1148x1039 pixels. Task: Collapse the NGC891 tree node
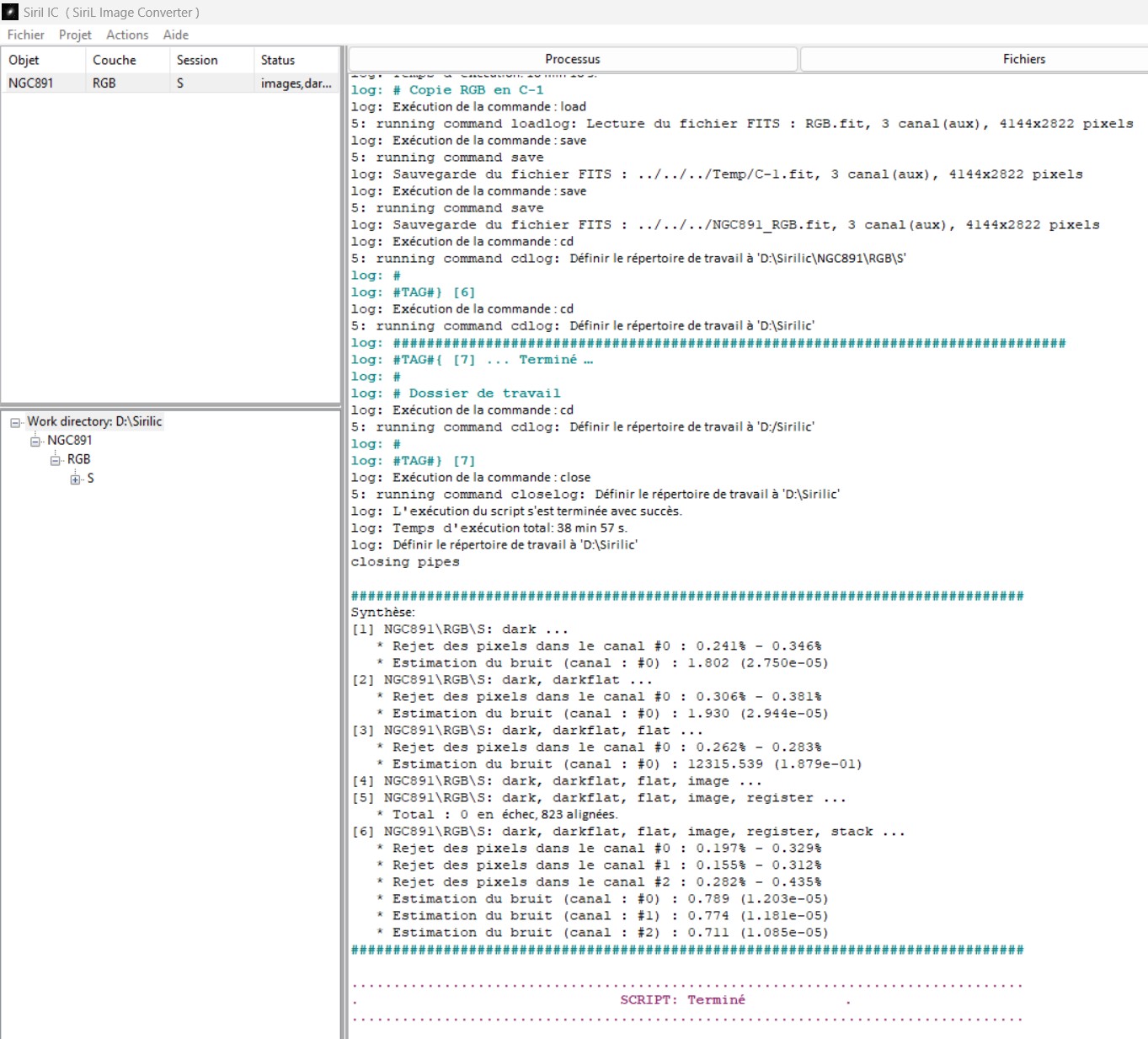click(x=35, y=441)
